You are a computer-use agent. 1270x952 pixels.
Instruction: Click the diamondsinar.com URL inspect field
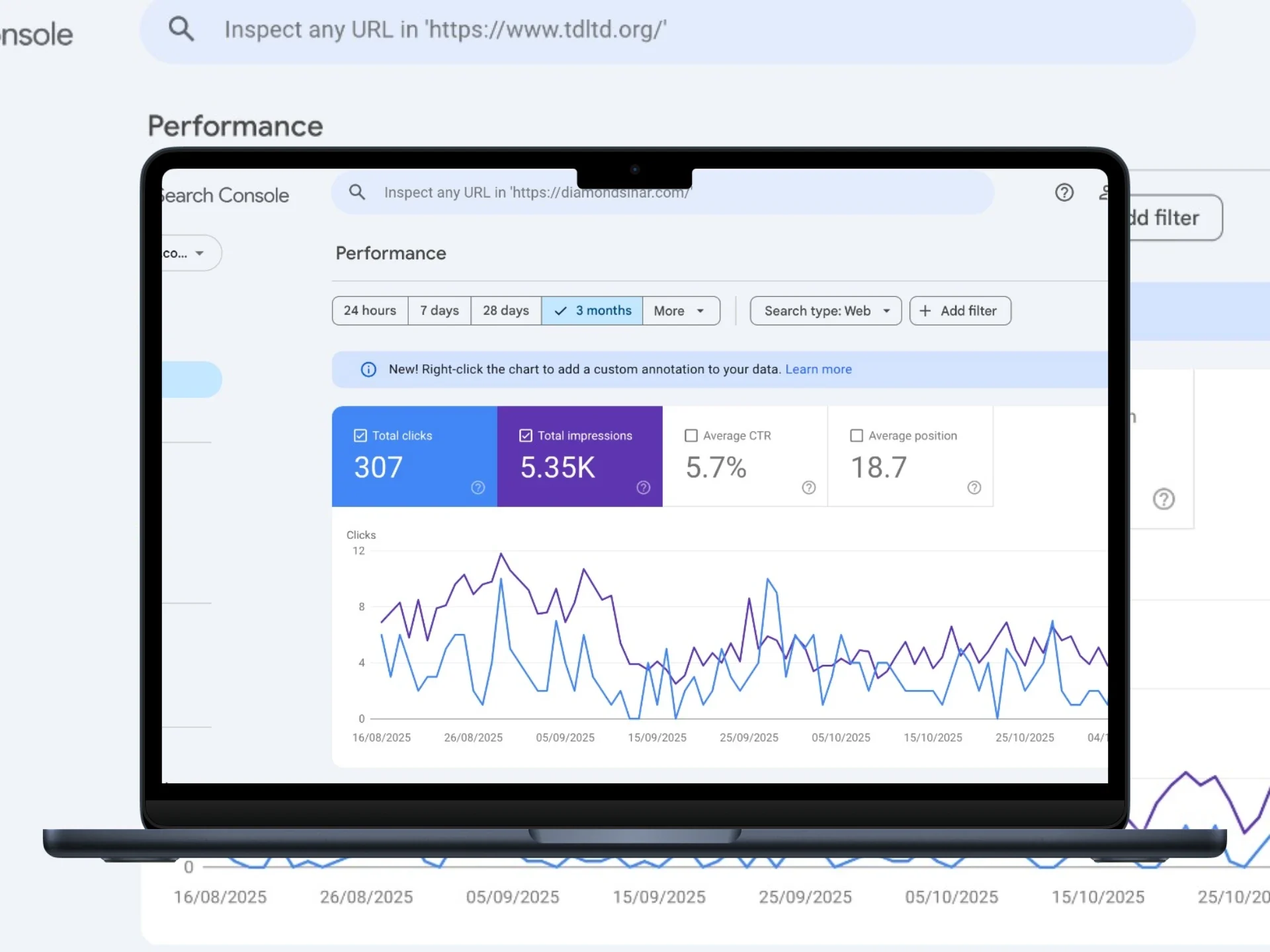[662, 192]
